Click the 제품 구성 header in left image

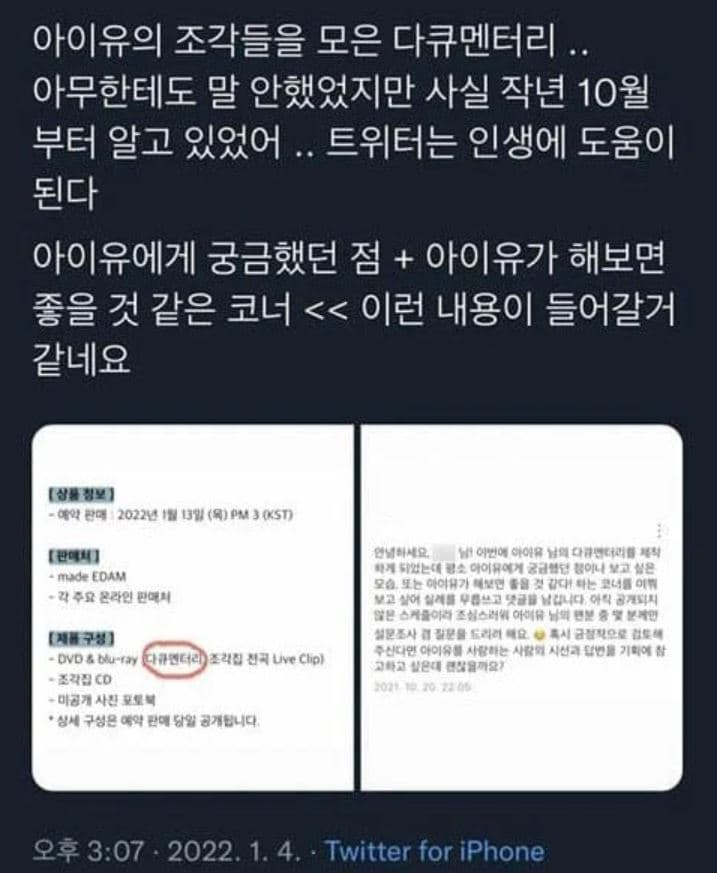81,638
